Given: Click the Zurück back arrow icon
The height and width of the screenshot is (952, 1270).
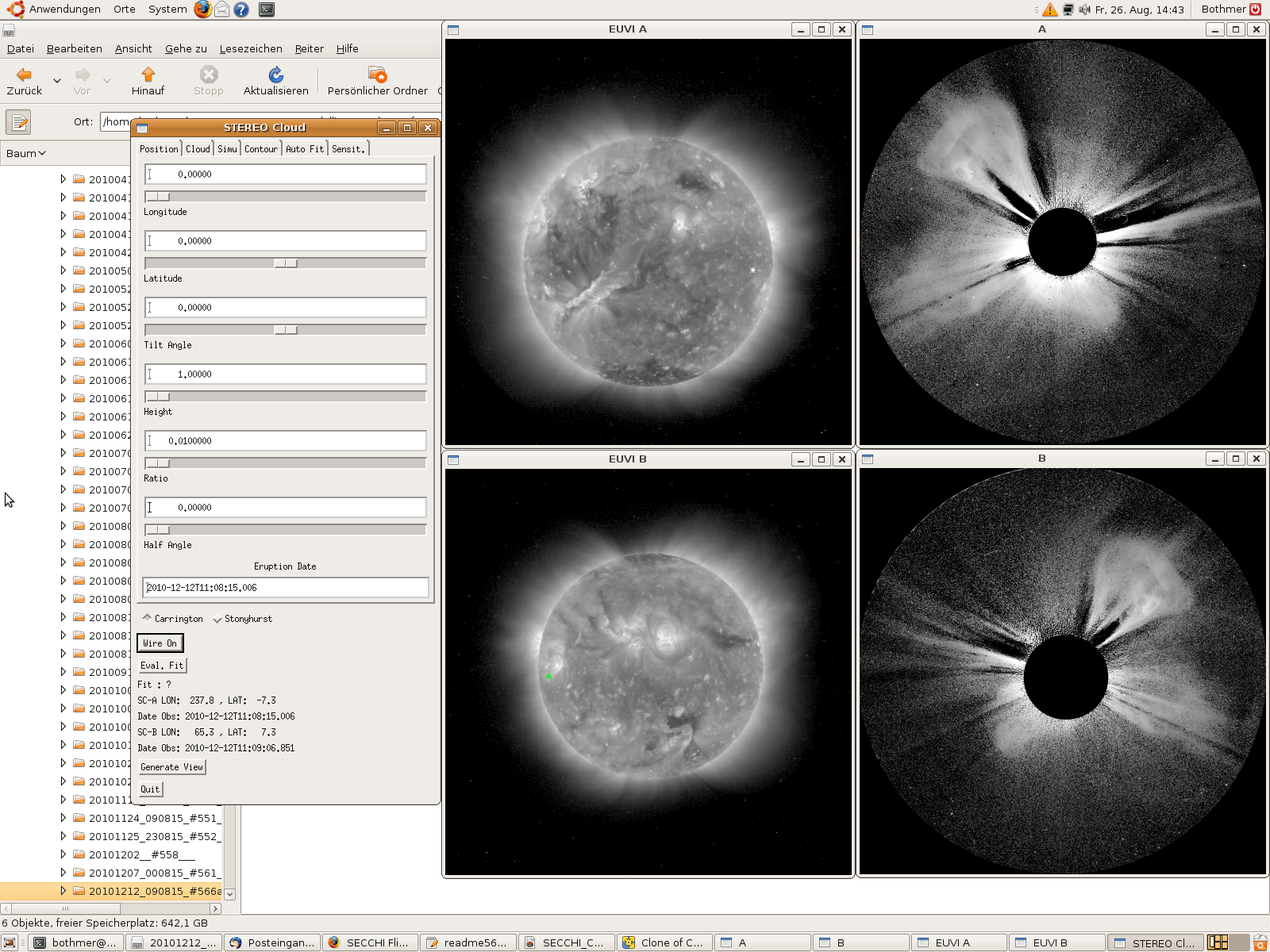Looking at the screenshot, I should point(25,75).
